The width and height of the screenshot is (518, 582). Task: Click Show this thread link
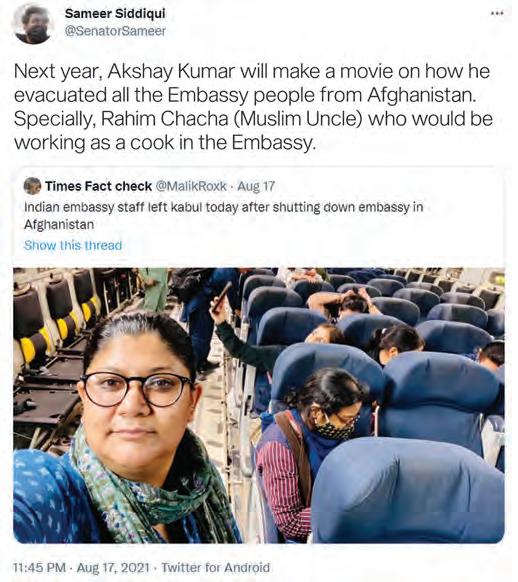tap(73, 245)
